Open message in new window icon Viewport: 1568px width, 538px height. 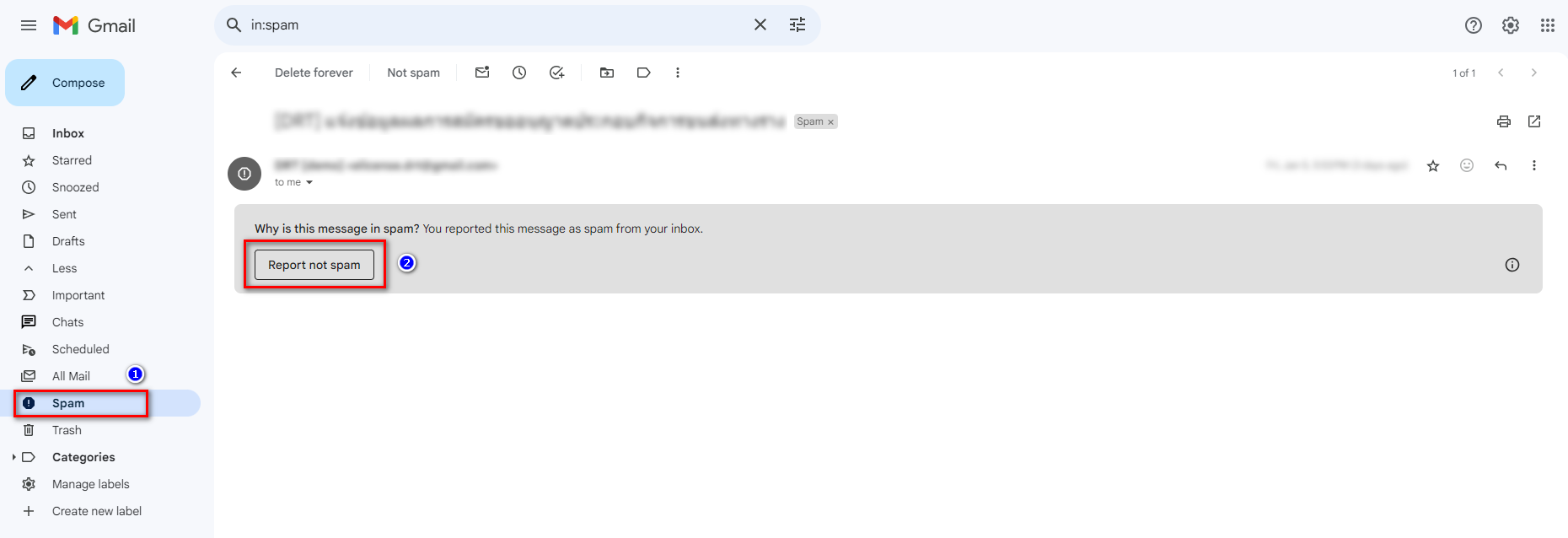[x=1534, y=121]
